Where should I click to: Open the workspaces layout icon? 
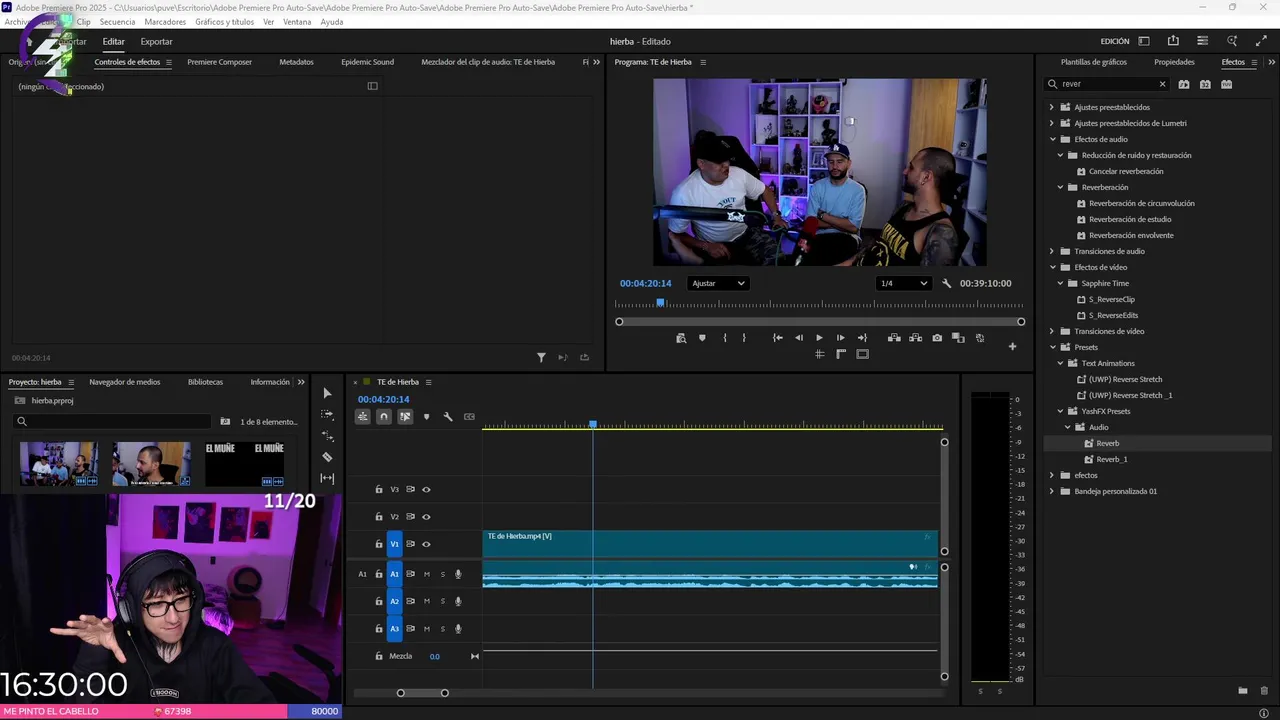pos(1144,41)
